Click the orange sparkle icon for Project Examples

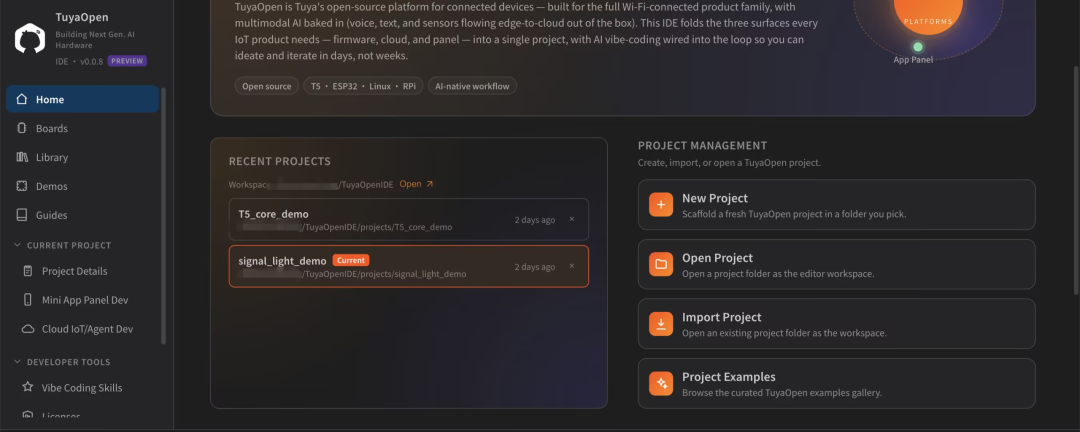(x=661, y=383)
